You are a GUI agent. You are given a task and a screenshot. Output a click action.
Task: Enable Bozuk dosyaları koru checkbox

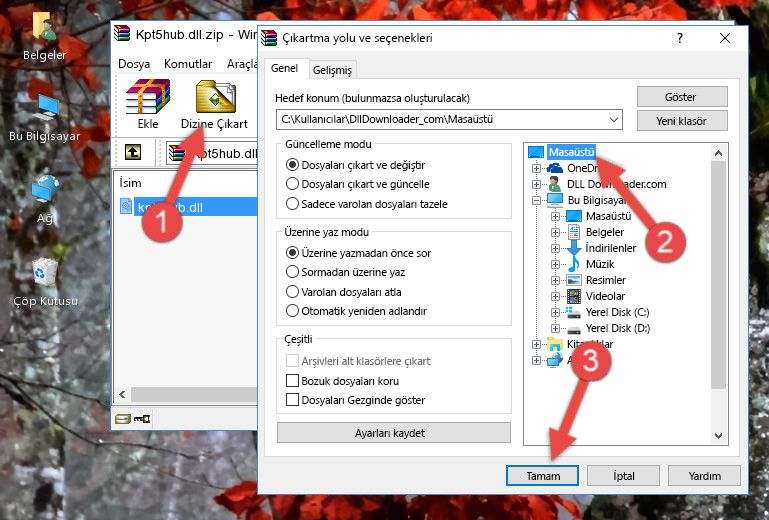292,381
